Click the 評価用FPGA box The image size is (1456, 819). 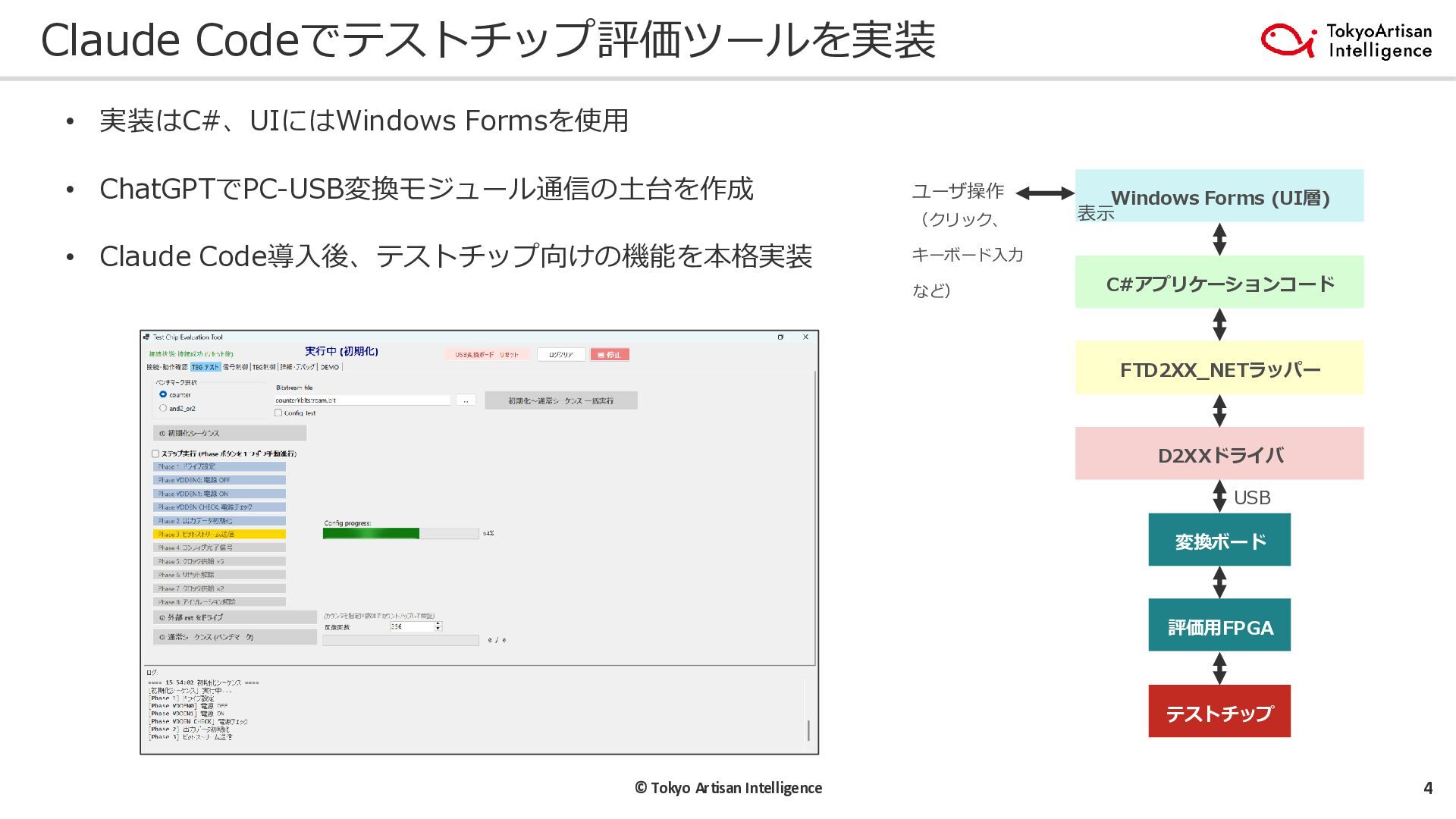point(1219,625)
